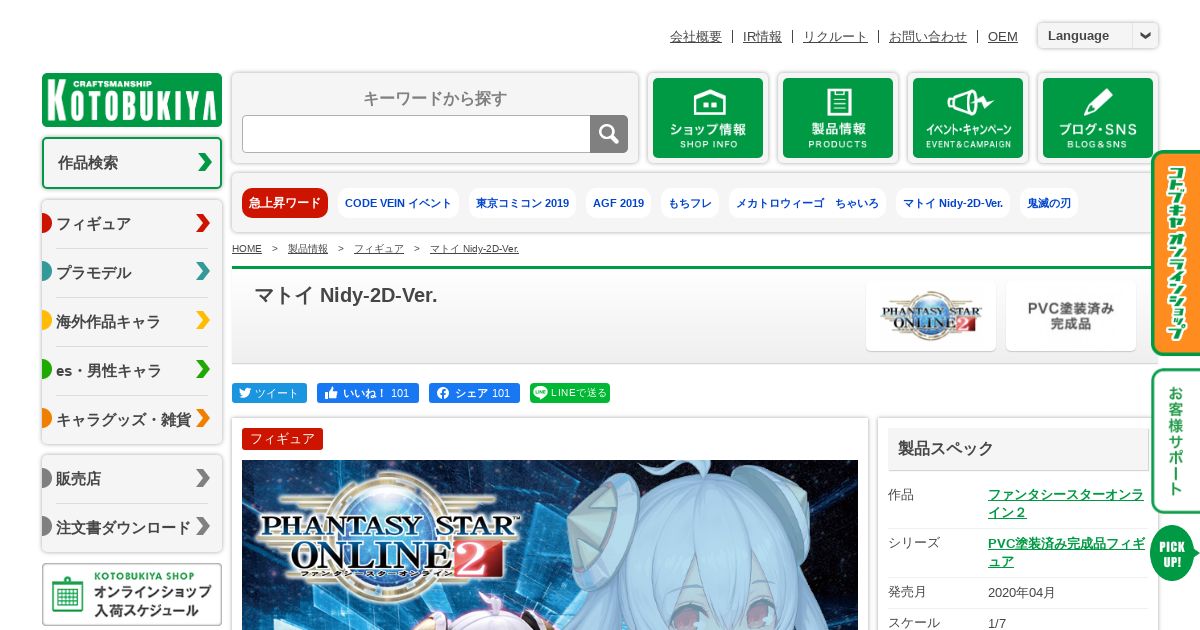This screenshot has width=1200, height=630.
Task: Send page via LINEで送る button
Action: point(570,393)
